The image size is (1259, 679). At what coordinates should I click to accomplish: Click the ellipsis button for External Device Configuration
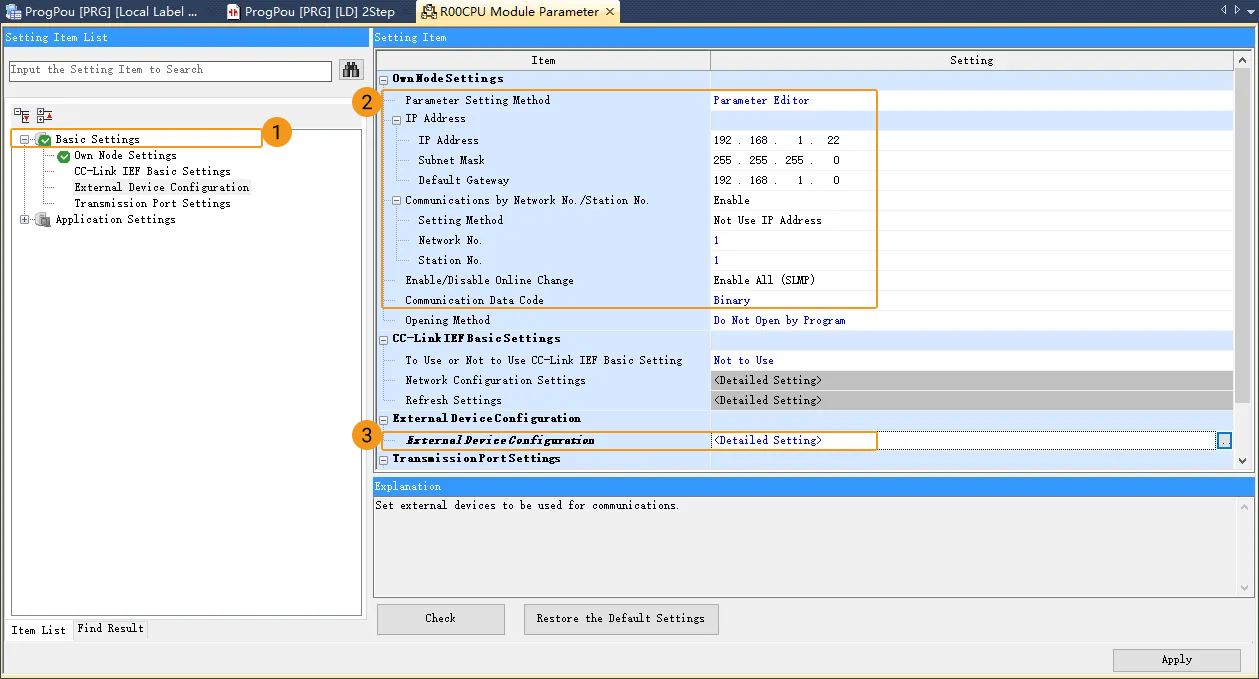[x=1224, y=440]
